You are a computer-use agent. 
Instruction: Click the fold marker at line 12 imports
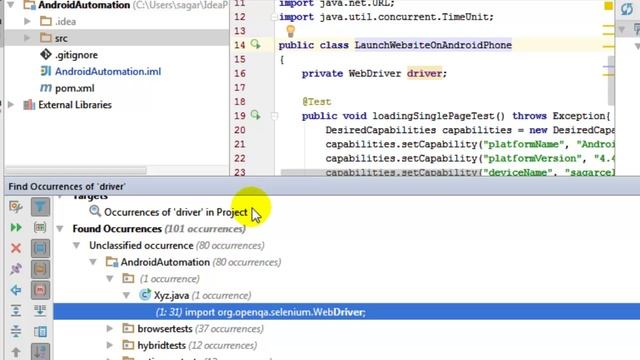click(275, 17)
